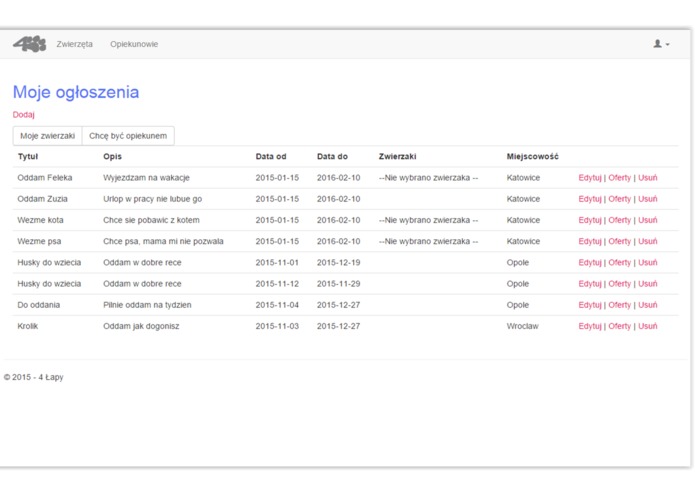
Task: Delete Husky listing starting 2015-11-12
Action: pyautogui.click(x=648, y=284)
